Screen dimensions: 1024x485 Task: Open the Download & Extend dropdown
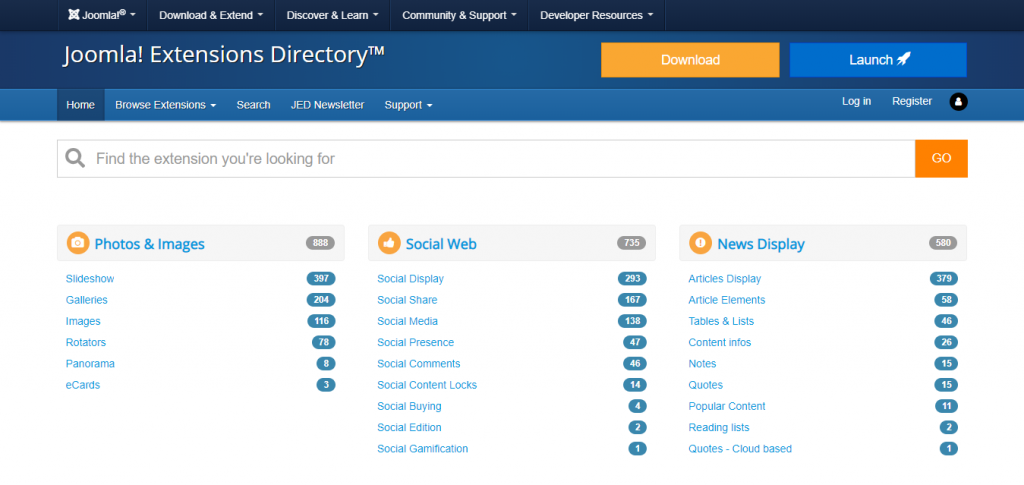point(211,15)
